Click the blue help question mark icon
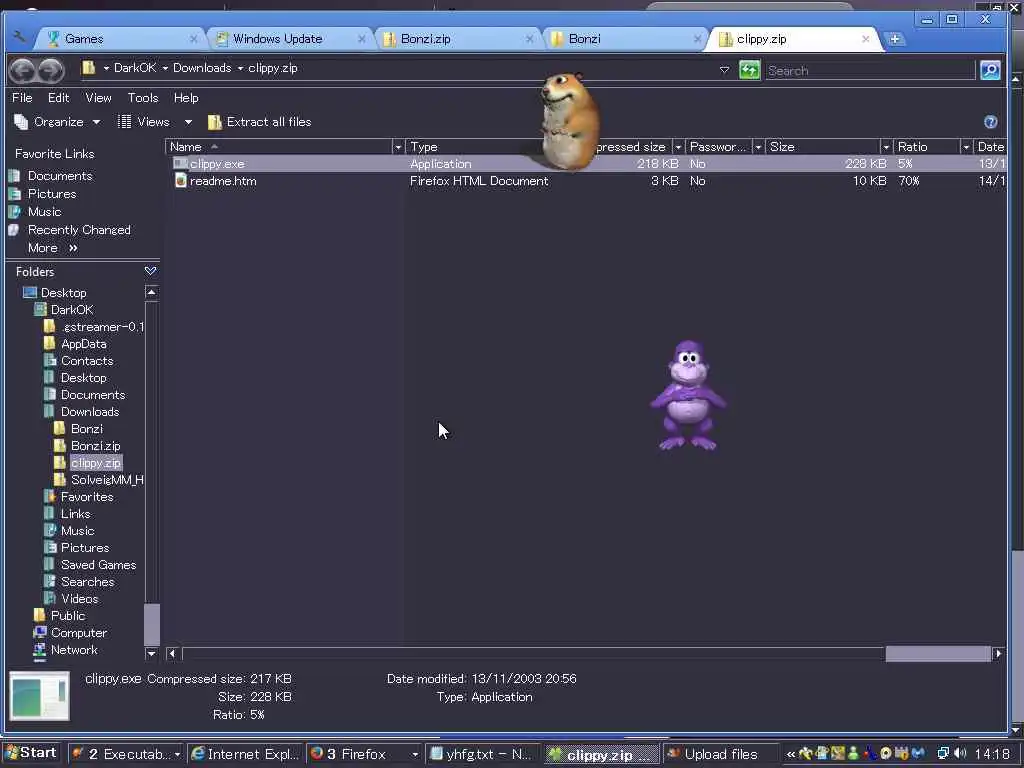The height and width of the screenshot is (768, 1024). point(990,122)
